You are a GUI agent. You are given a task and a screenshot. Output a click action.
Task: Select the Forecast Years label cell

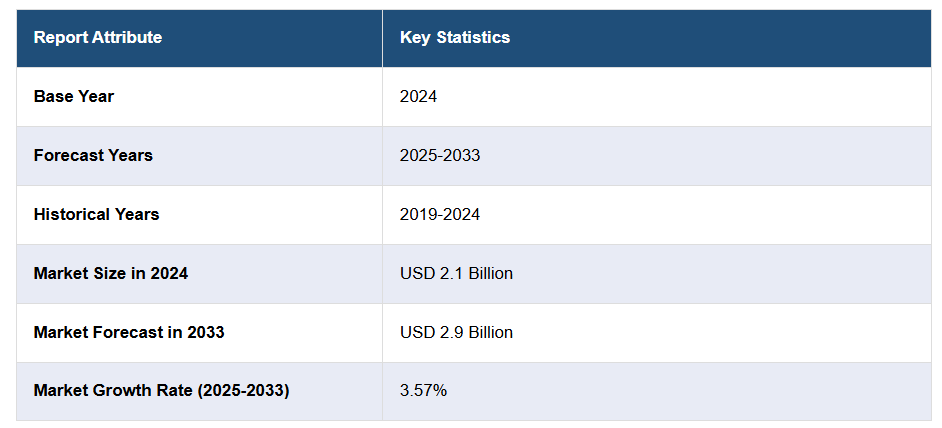point(93,156)
